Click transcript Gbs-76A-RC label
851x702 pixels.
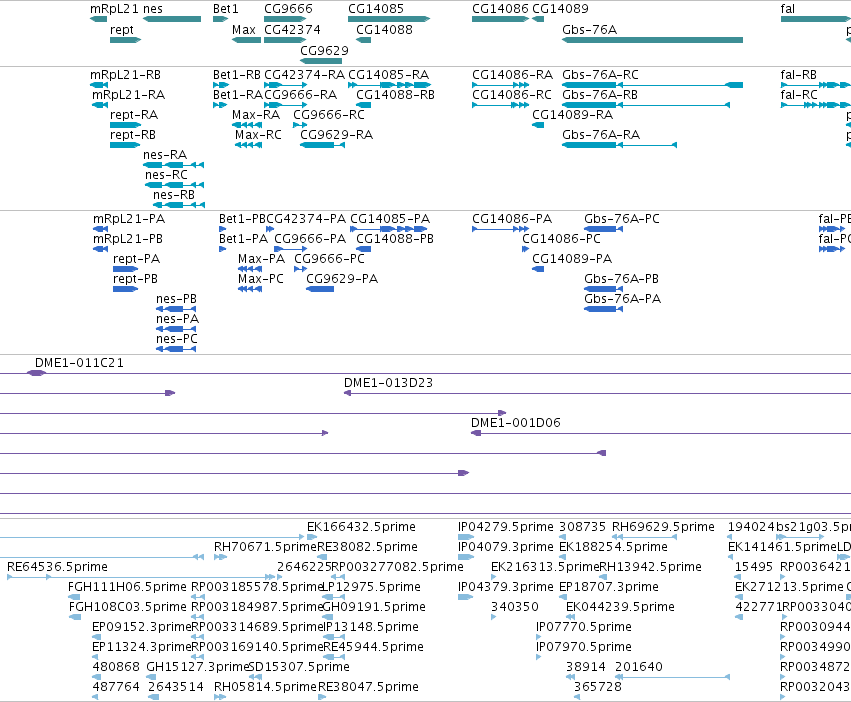point(600,75)
